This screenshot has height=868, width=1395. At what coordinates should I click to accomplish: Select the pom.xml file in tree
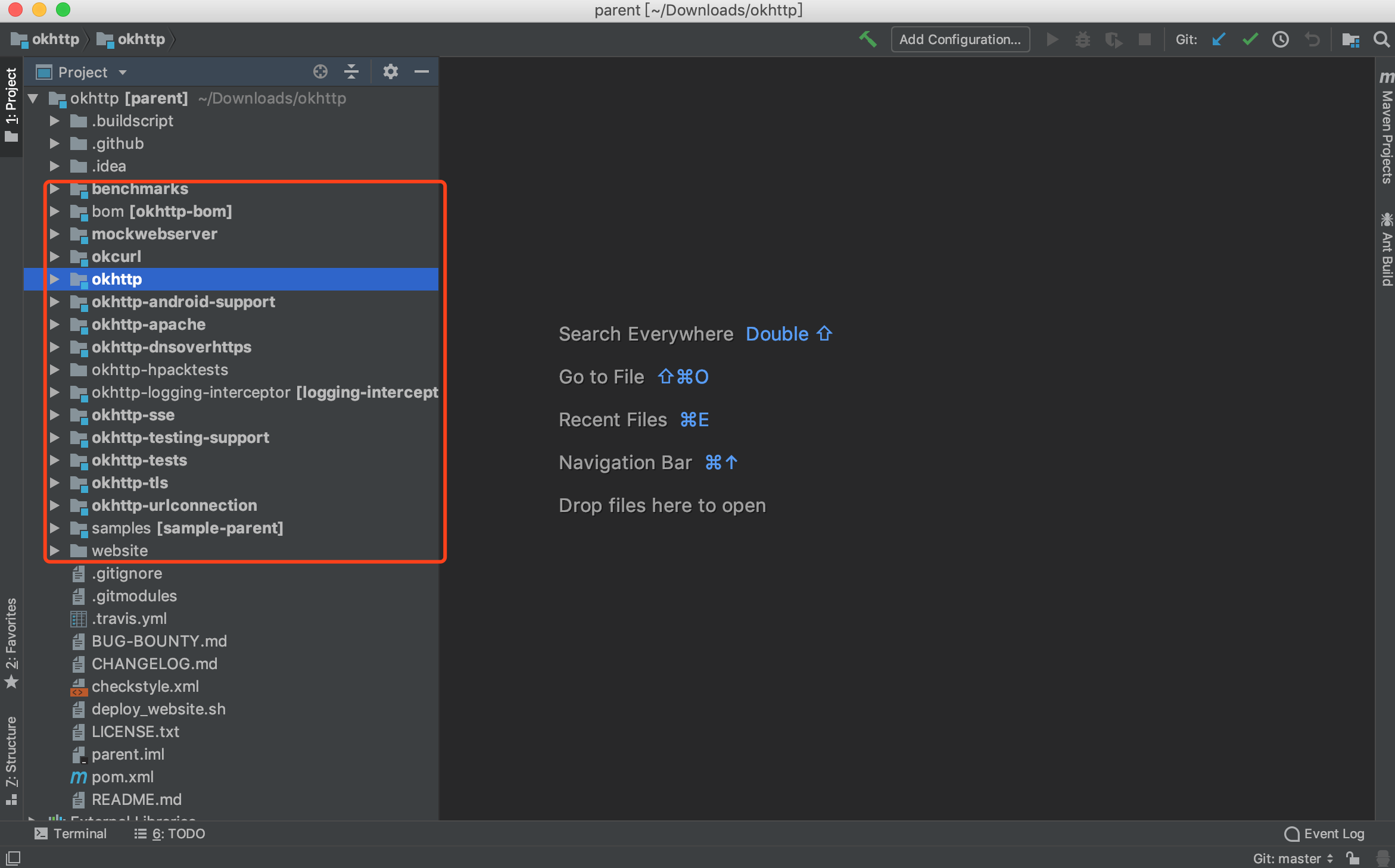pyautogui.click(x=122, y=777)
